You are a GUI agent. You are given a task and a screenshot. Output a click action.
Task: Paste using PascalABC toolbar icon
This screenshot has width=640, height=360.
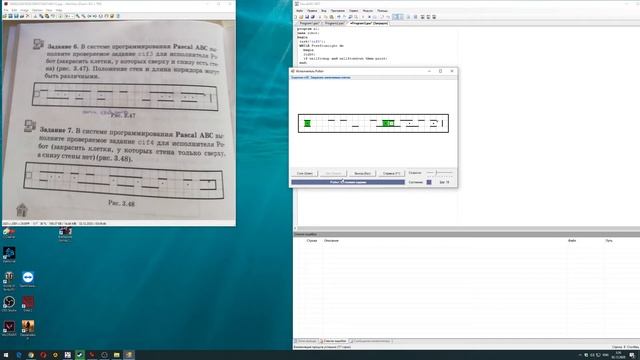[x=331, y=17]
